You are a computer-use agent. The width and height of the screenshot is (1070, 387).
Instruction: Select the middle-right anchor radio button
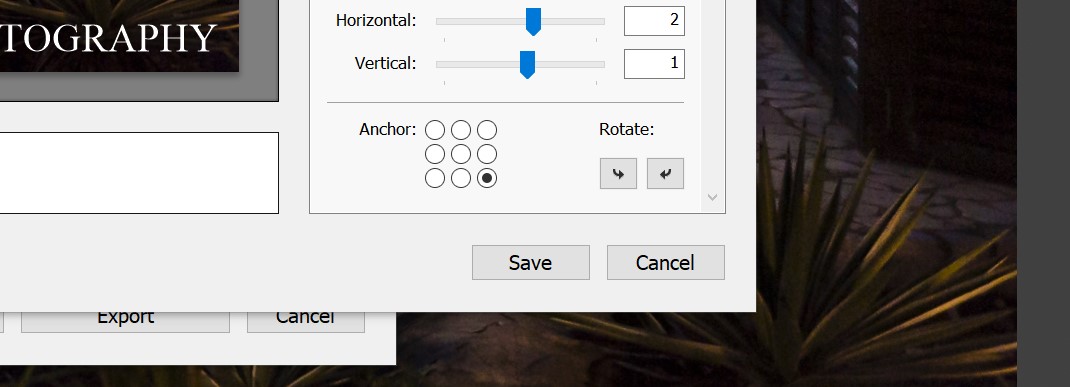pyautogui.click(x=487, y=154)
